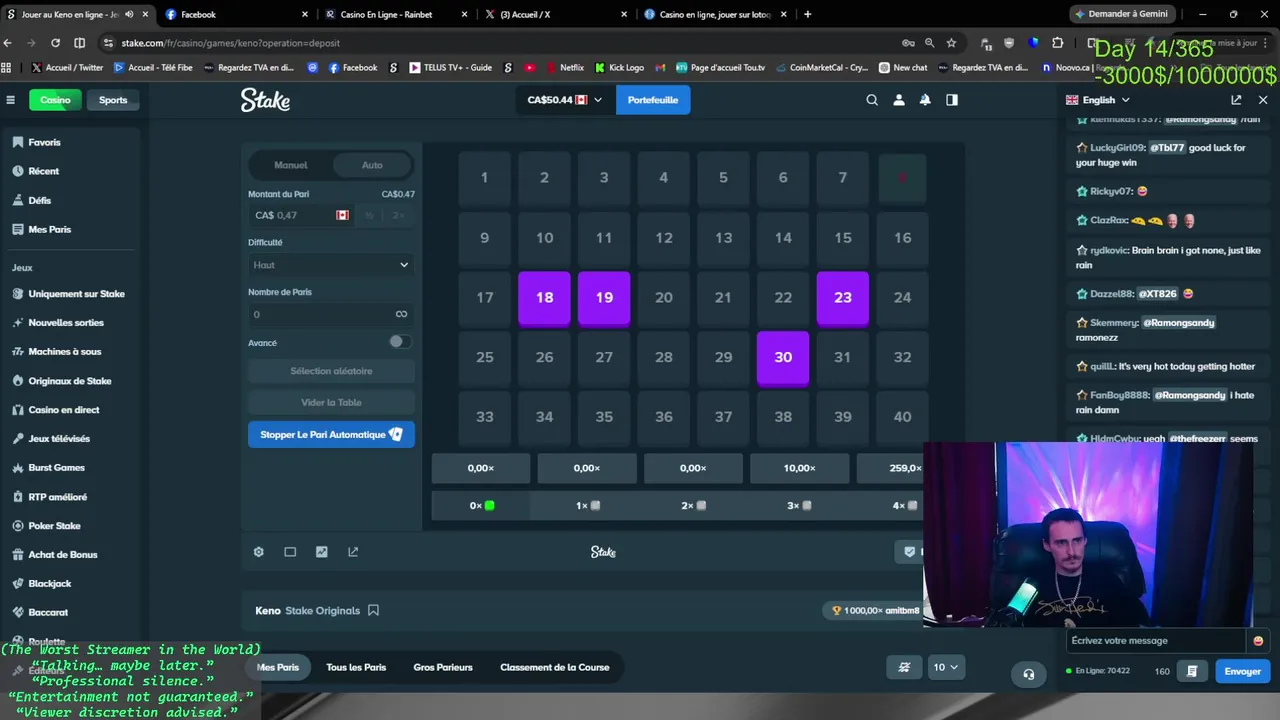Switch to Casino En Ligne - Rainbet tab
Viewport: 1280px width, 720px height.
point(394,14)
